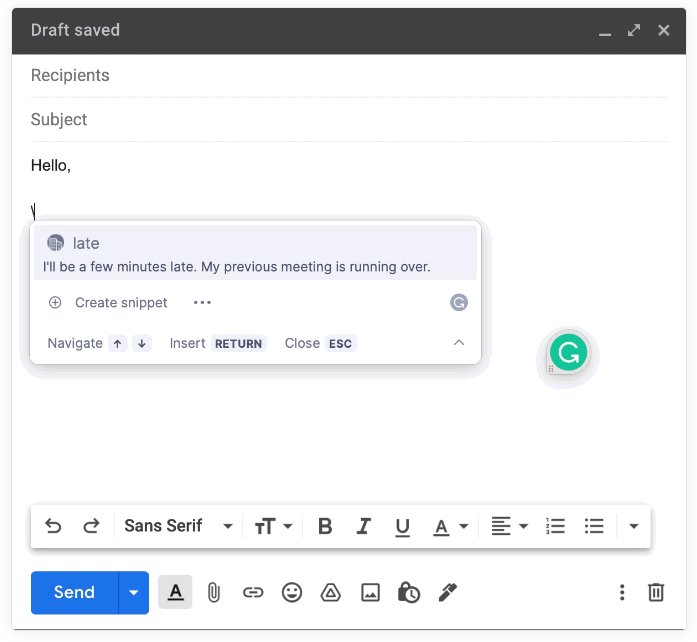
Task: Open the emoji picker
Action: point(292,592)
